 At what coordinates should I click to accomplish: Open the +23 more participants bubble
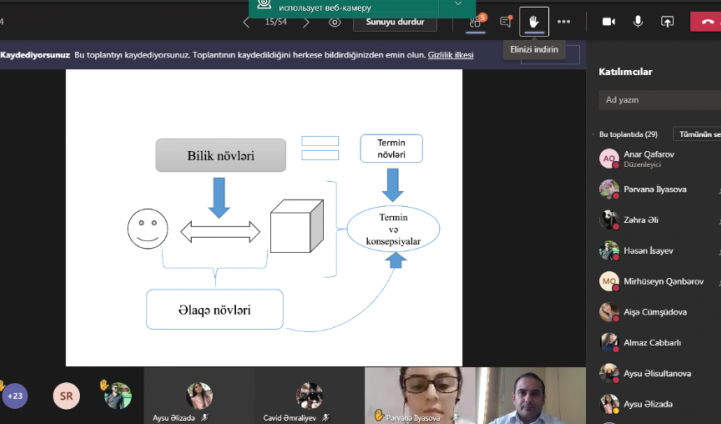(x=15, y=395)
